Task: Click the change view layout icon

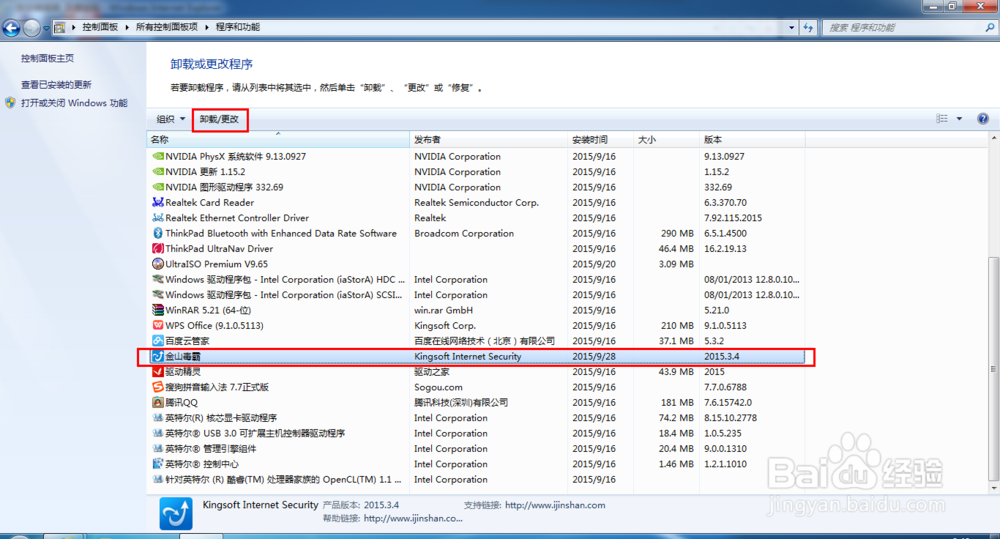Action: pyautogui.click(x=942, y=119)
